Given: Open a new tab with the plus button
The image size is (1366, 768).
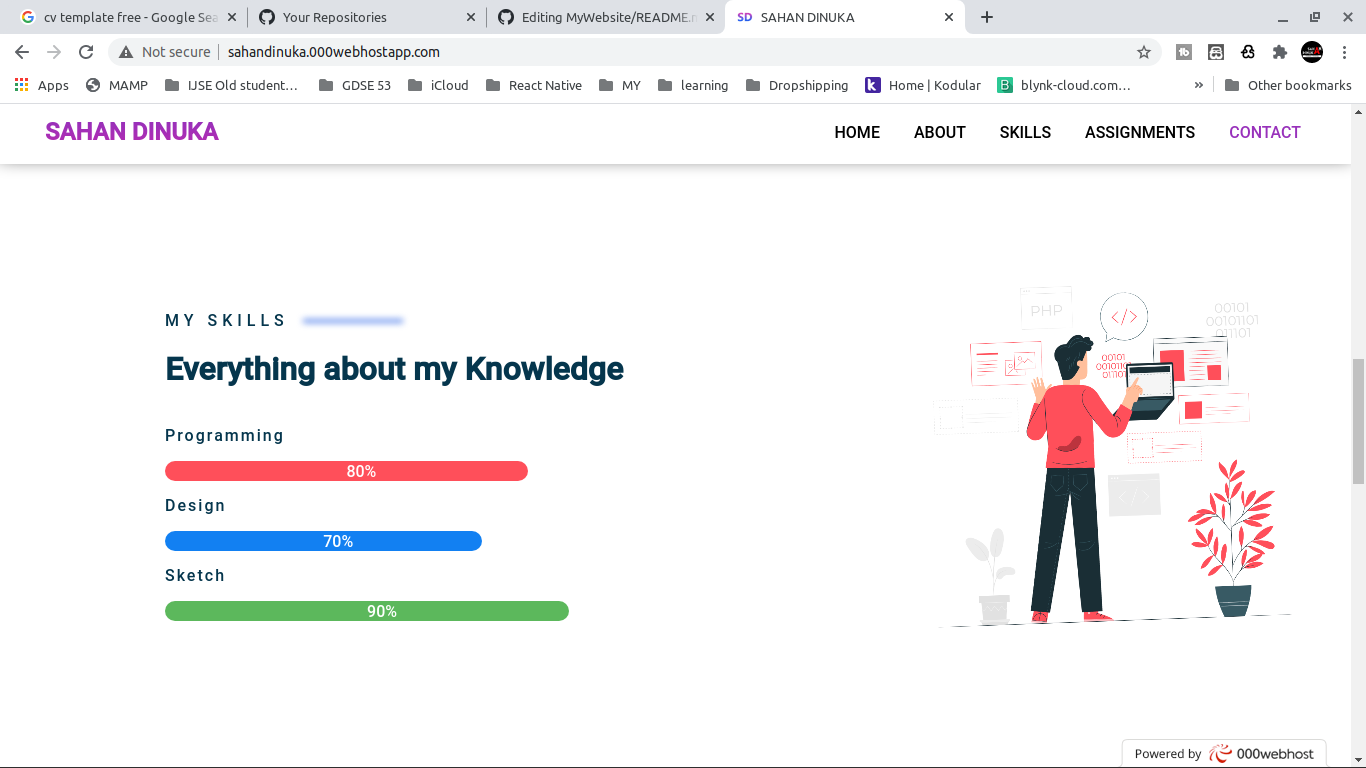Looking at the screenshot, I should (987, 17).
